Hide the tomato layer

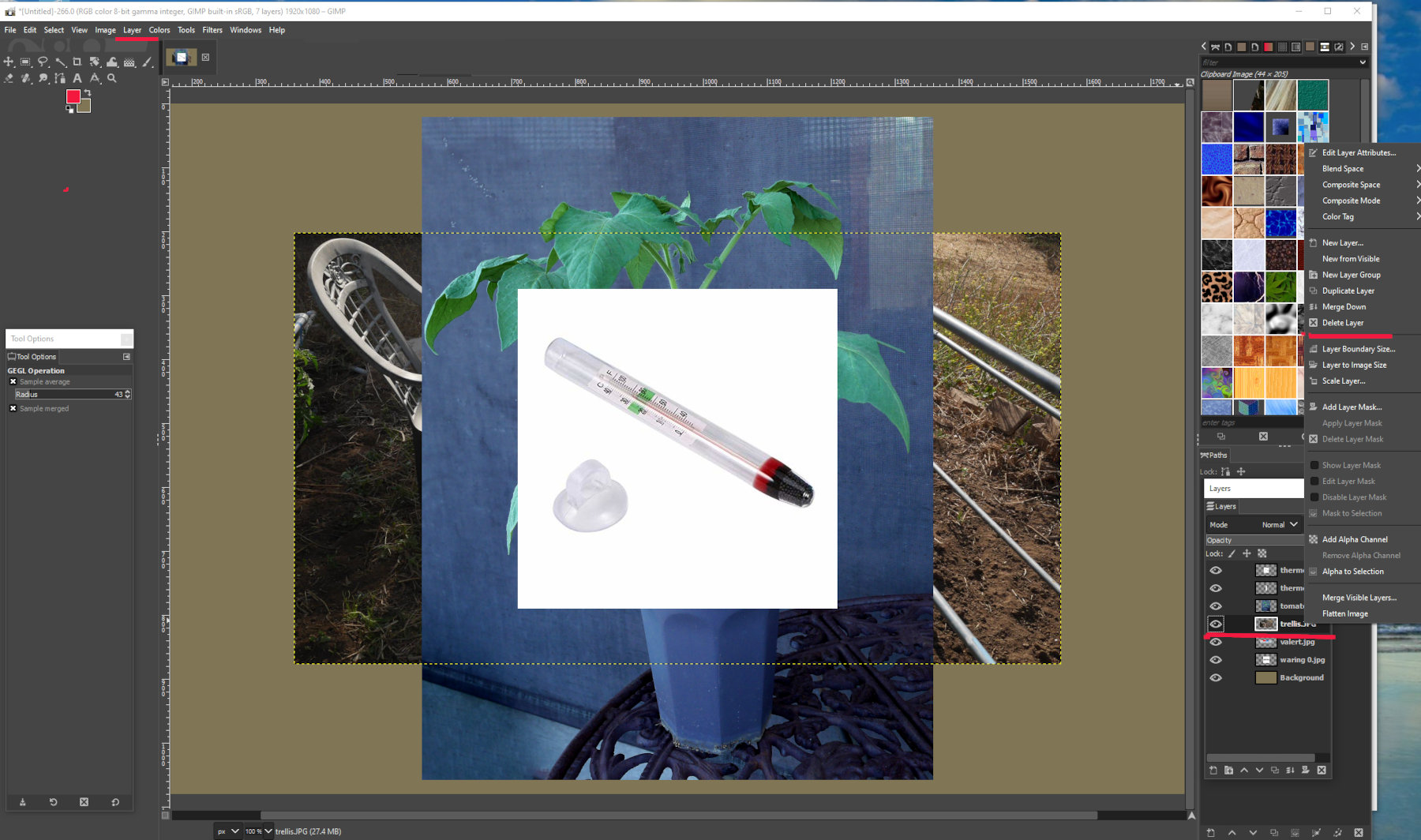click(1216, 606)
